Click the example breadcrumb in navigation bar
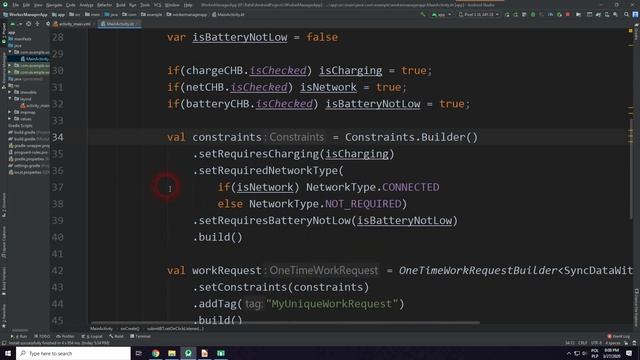Screen dimensions: 640x360 point(151,14)
